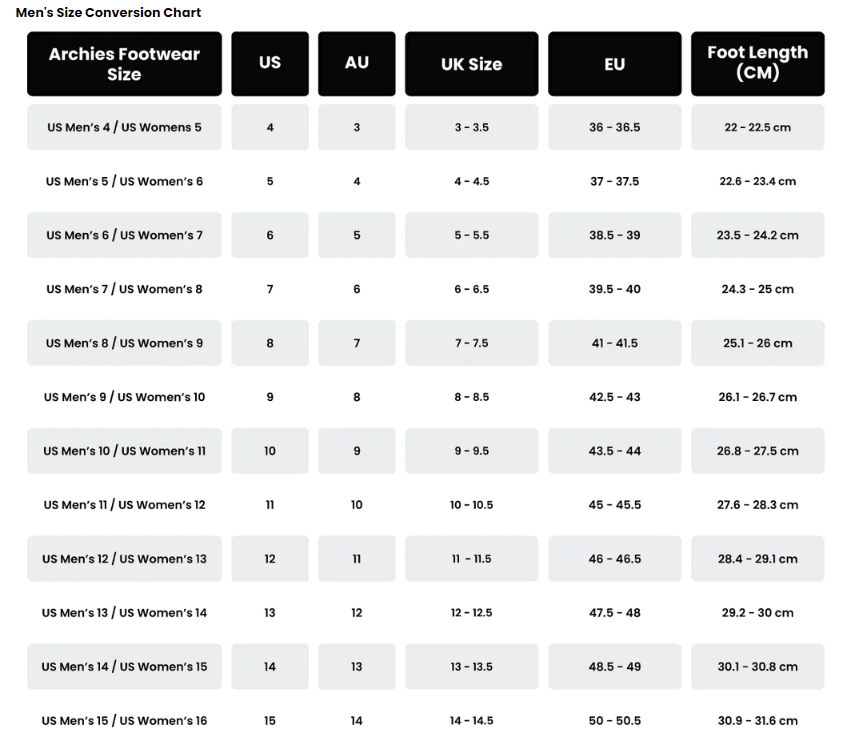The width and height of the screenshot is (847, 741).
Task: Click the UK size 10 - 10.5 cell
Action: [x=471, y=505]
